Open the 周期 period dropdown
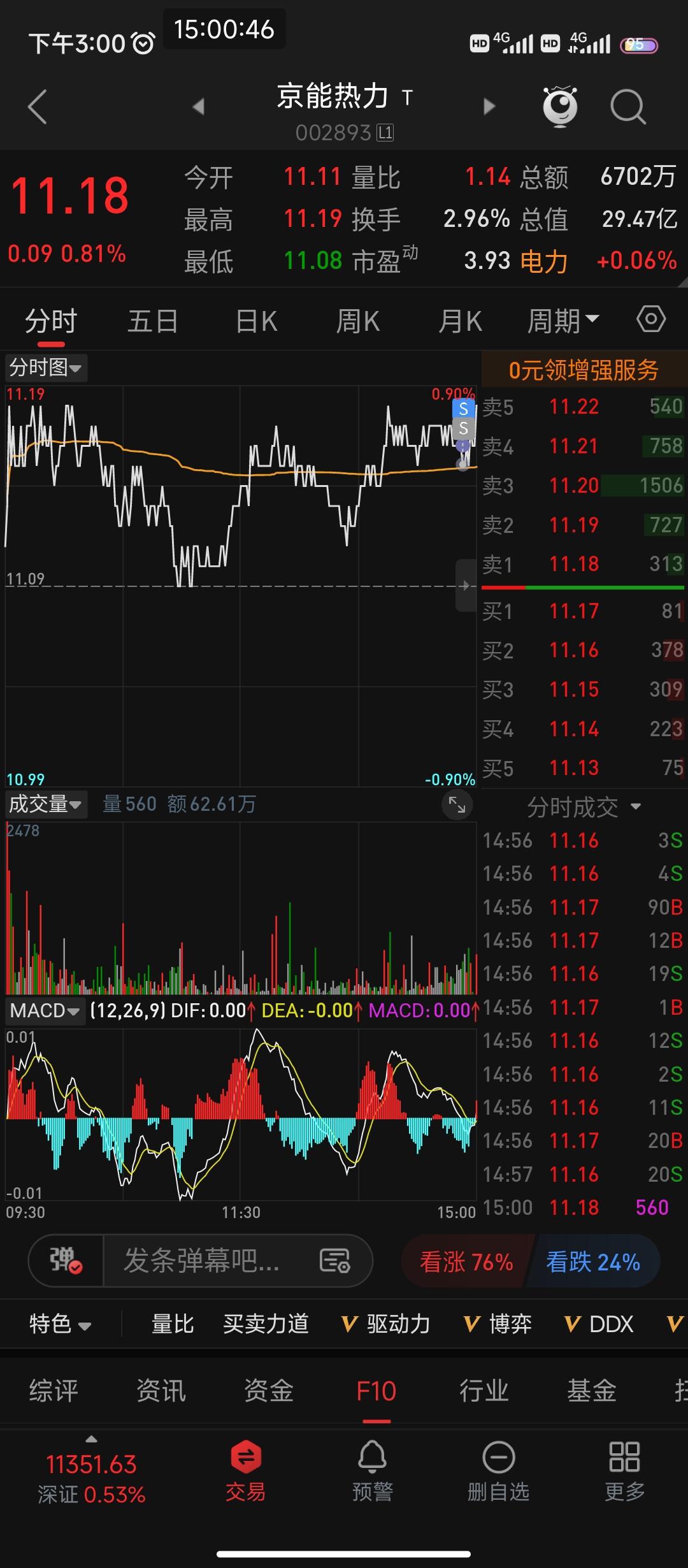 click(563, 320)
